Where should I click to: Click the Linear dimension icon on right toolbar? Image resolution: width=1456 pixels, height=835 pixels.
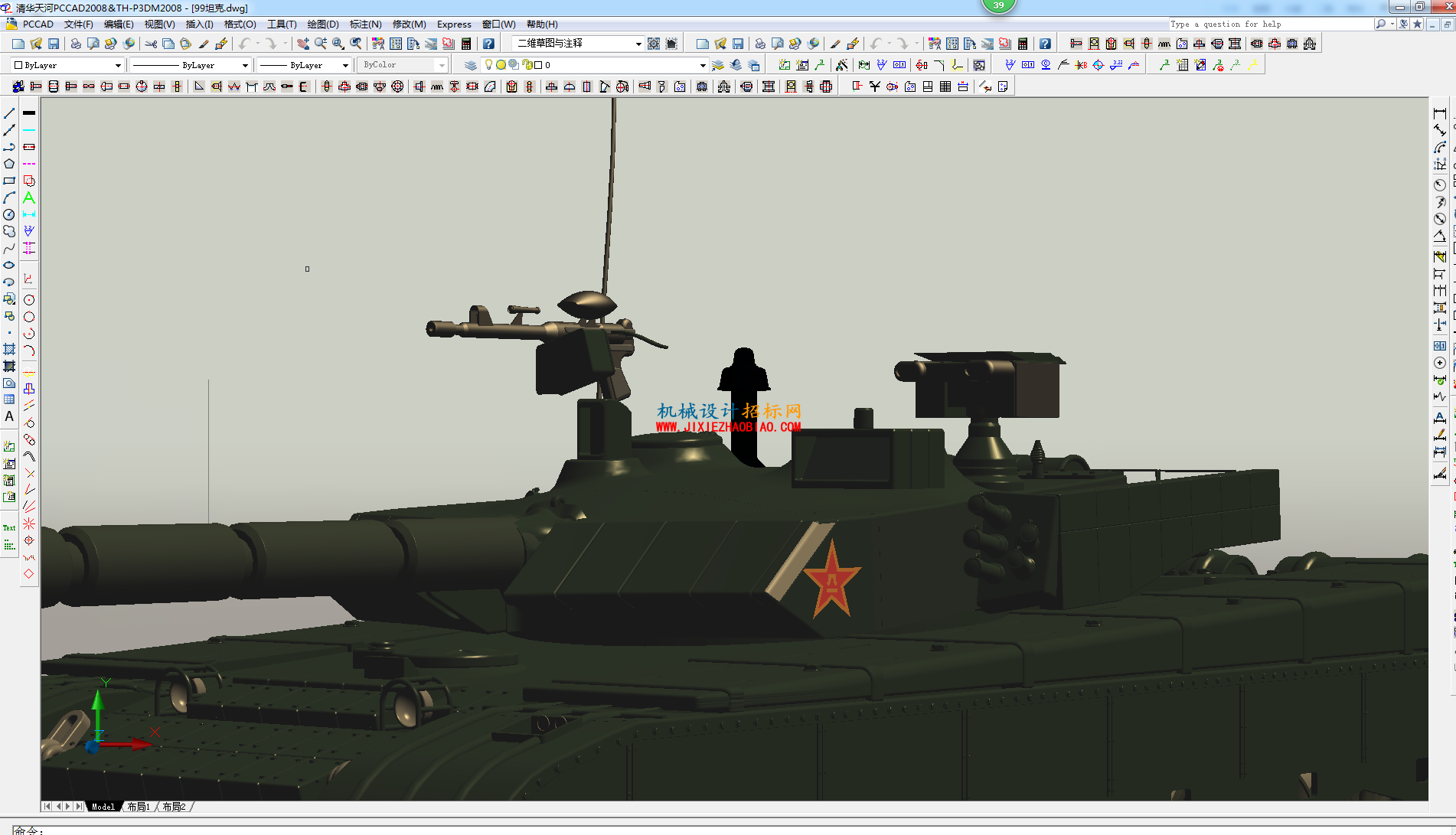[x=1439, y=113]
